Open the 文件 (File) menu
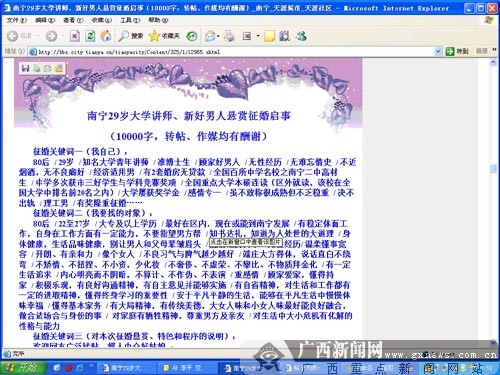Image resolution: width=500 pixels, height=375 pixels. click(x=16, y=20)
